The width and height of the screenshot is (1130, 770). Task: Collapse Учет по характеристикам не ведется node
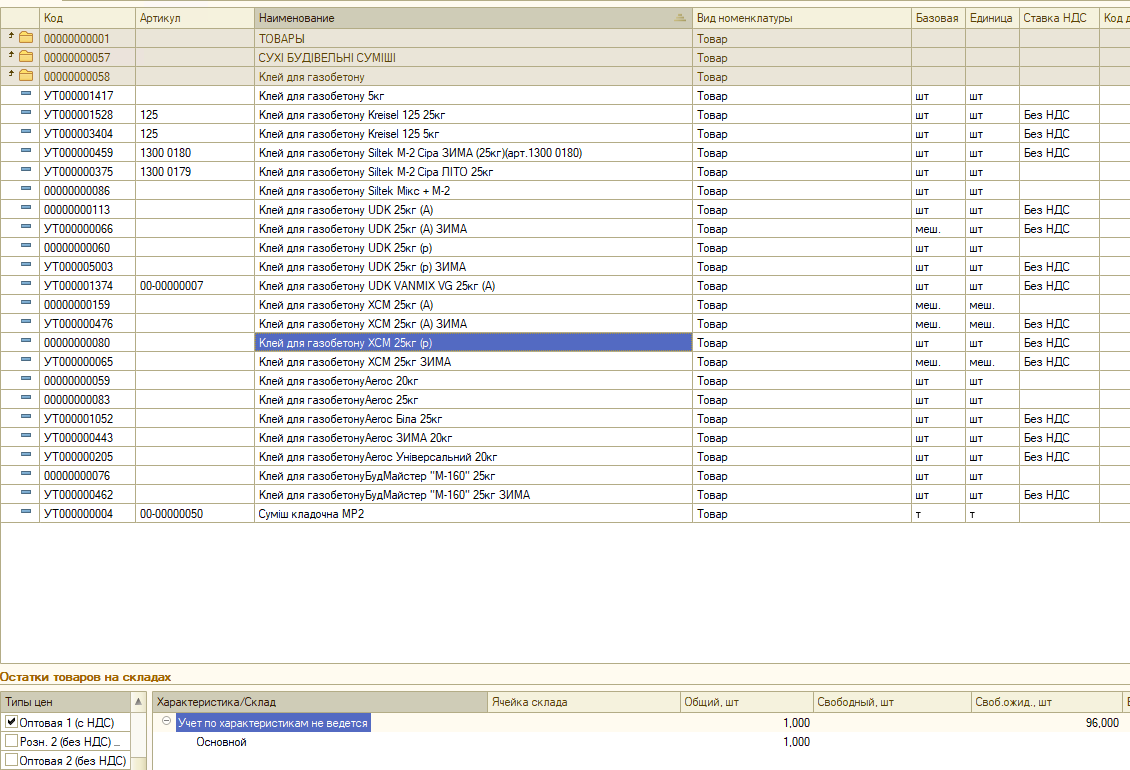click(x=166, y=721)
